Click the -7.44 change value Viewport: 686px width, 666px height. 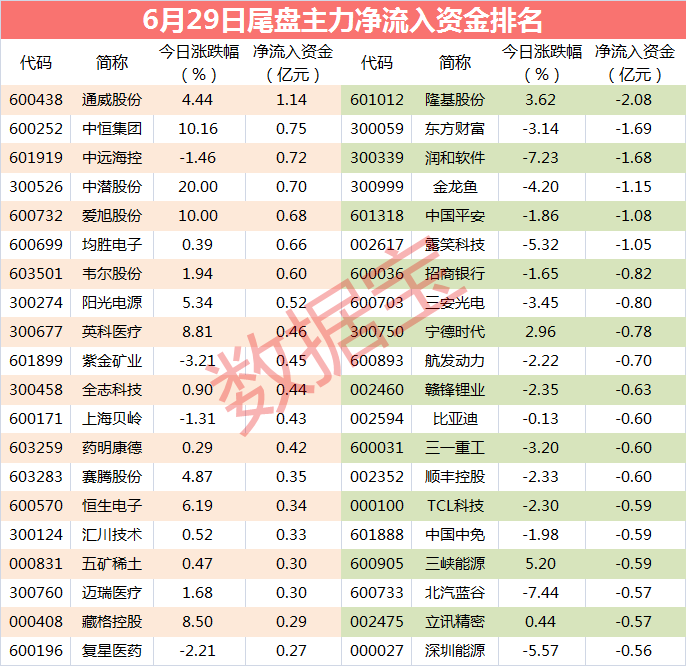click(x=540, y=592)
